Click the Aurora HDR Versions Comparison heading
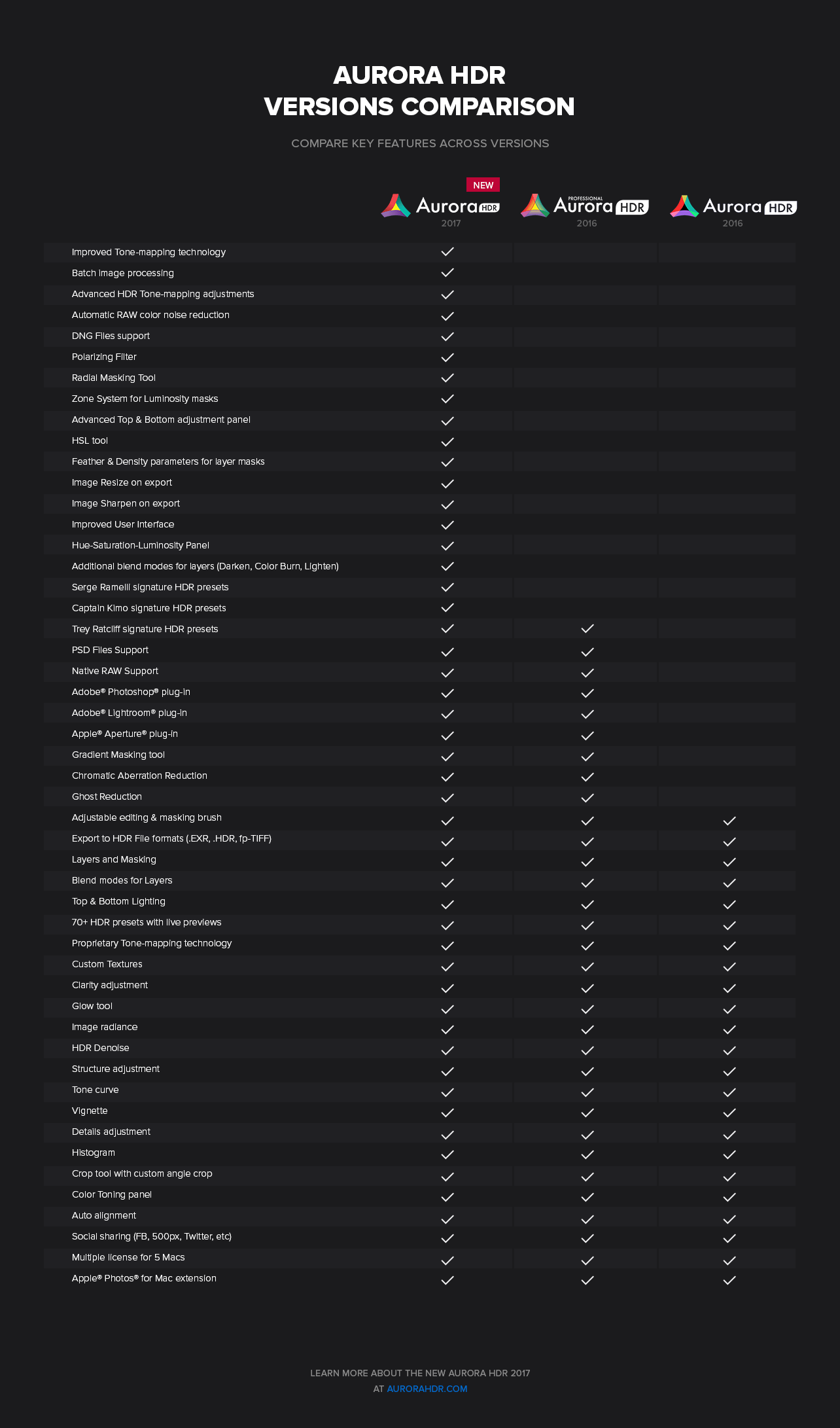 click(x=419, y=91)
